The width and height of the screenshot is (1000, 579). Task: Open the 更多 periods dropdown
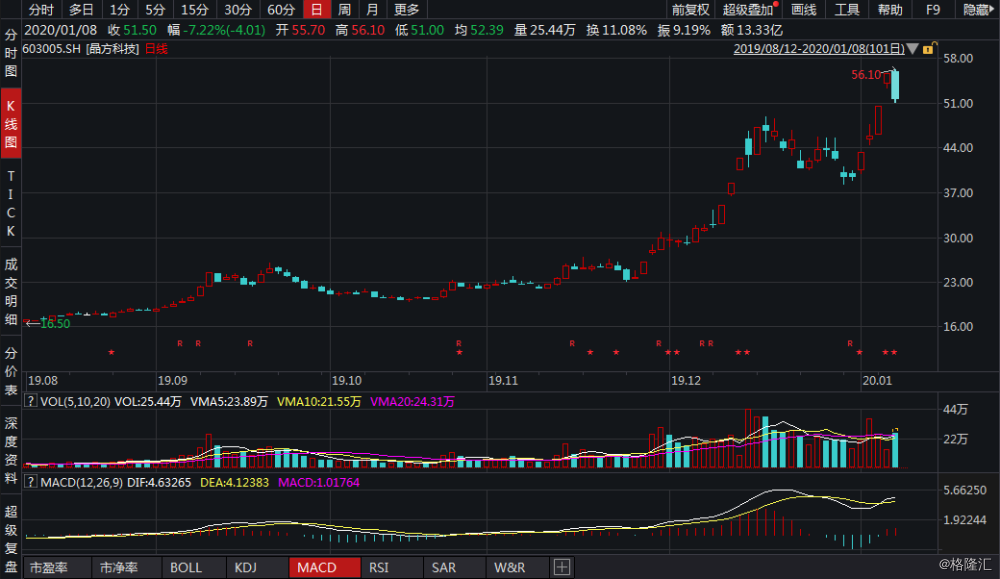click(x=407, y=10)
